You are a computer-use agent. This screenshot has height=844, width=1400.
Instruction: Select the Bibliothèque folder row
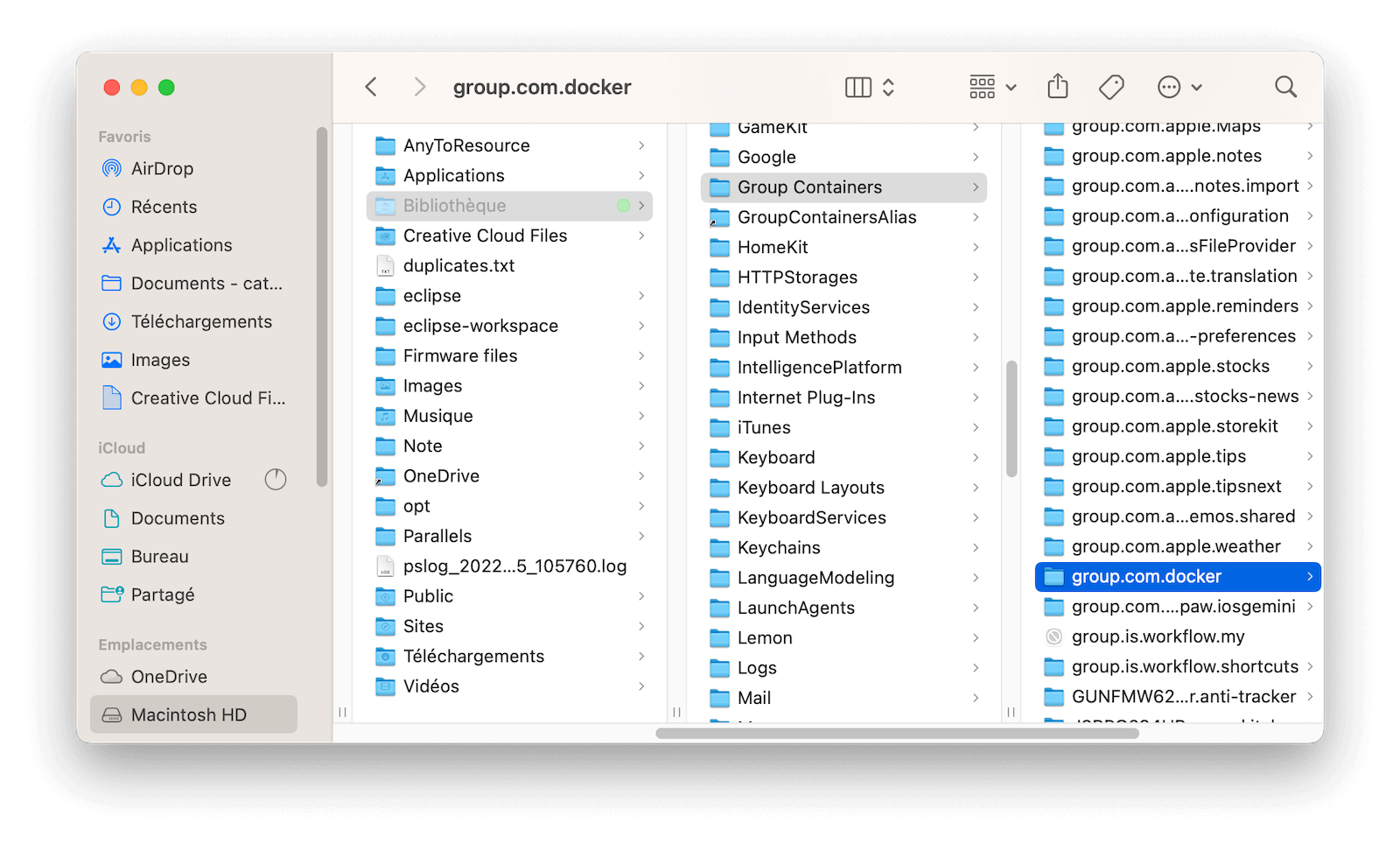pyautogui.click(x=509, y=206)
